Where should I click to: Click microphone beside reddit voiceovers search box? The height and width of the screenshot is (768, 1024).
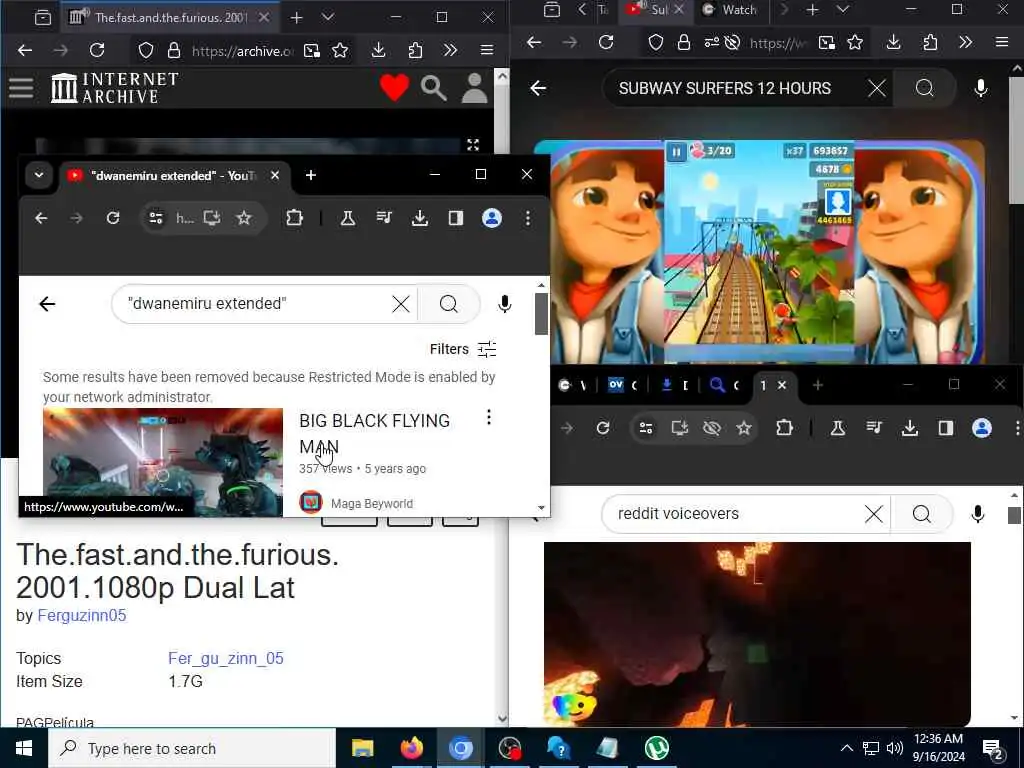click(978, 514)
